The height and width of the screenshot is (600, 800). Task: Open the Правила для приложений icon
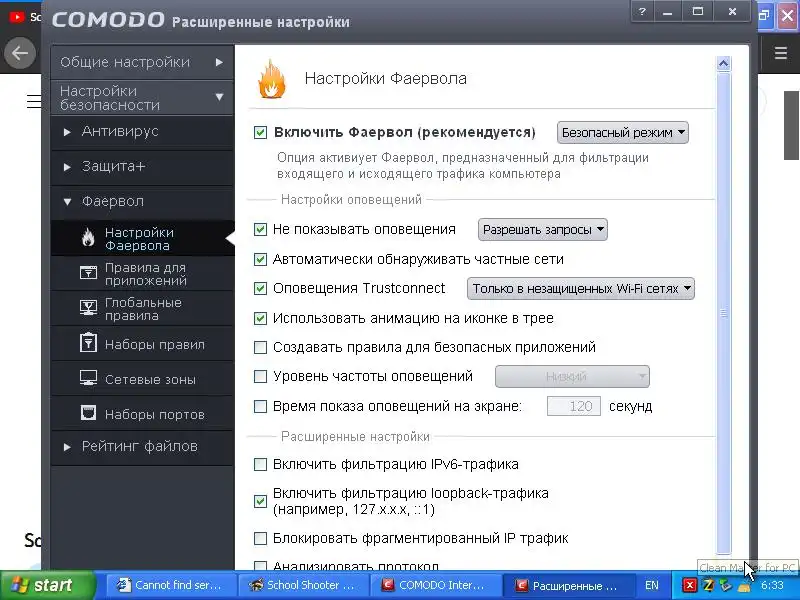(x=88, y=272)
